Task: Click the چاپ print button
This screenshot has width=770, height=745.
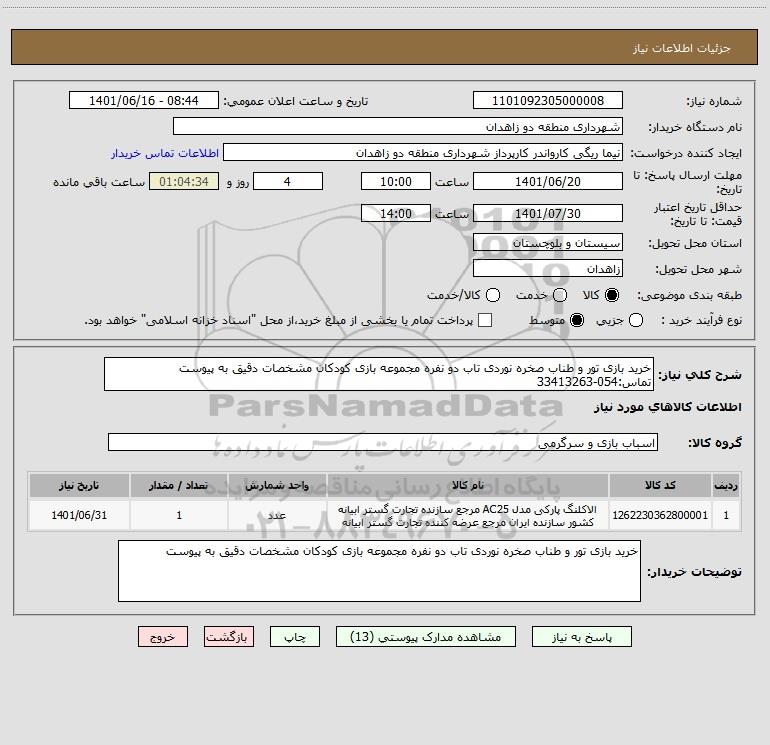Action: coord(295,637)
